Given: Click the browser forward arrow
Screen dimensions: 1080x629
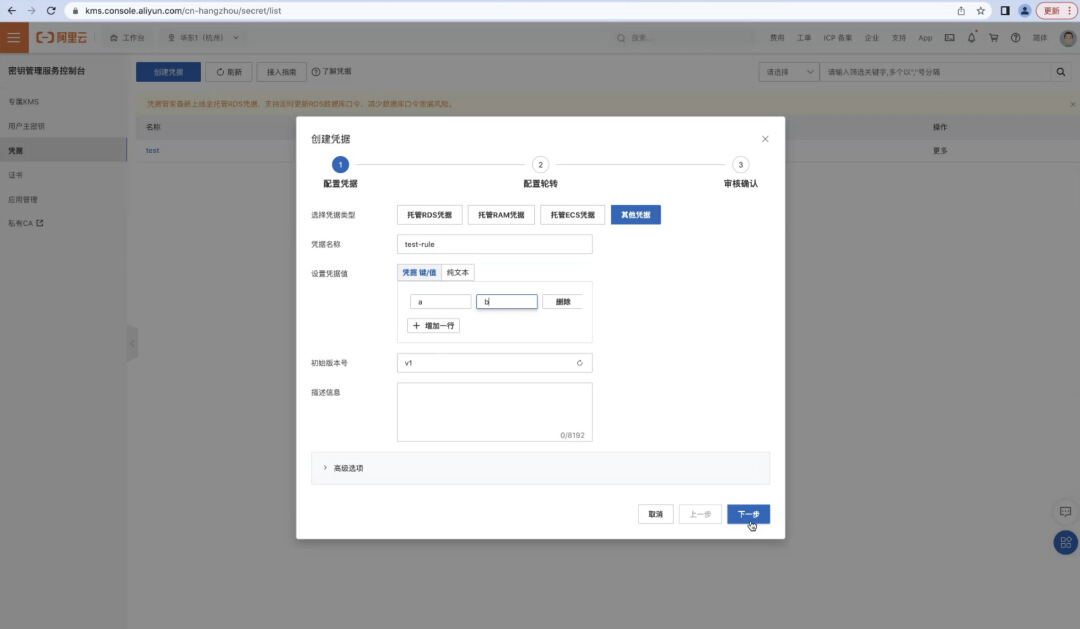Looking at the screenshot, I should pyautogui.click(x=31, y=10).
